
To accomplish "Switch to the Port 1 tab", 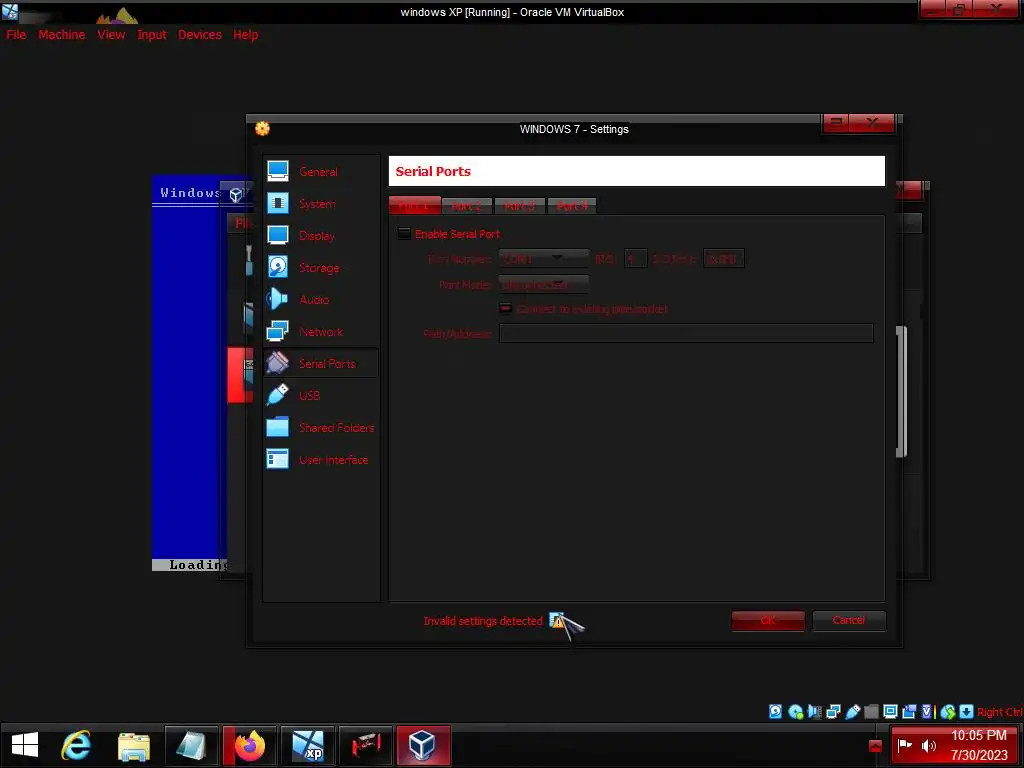I will click(415, 206).
